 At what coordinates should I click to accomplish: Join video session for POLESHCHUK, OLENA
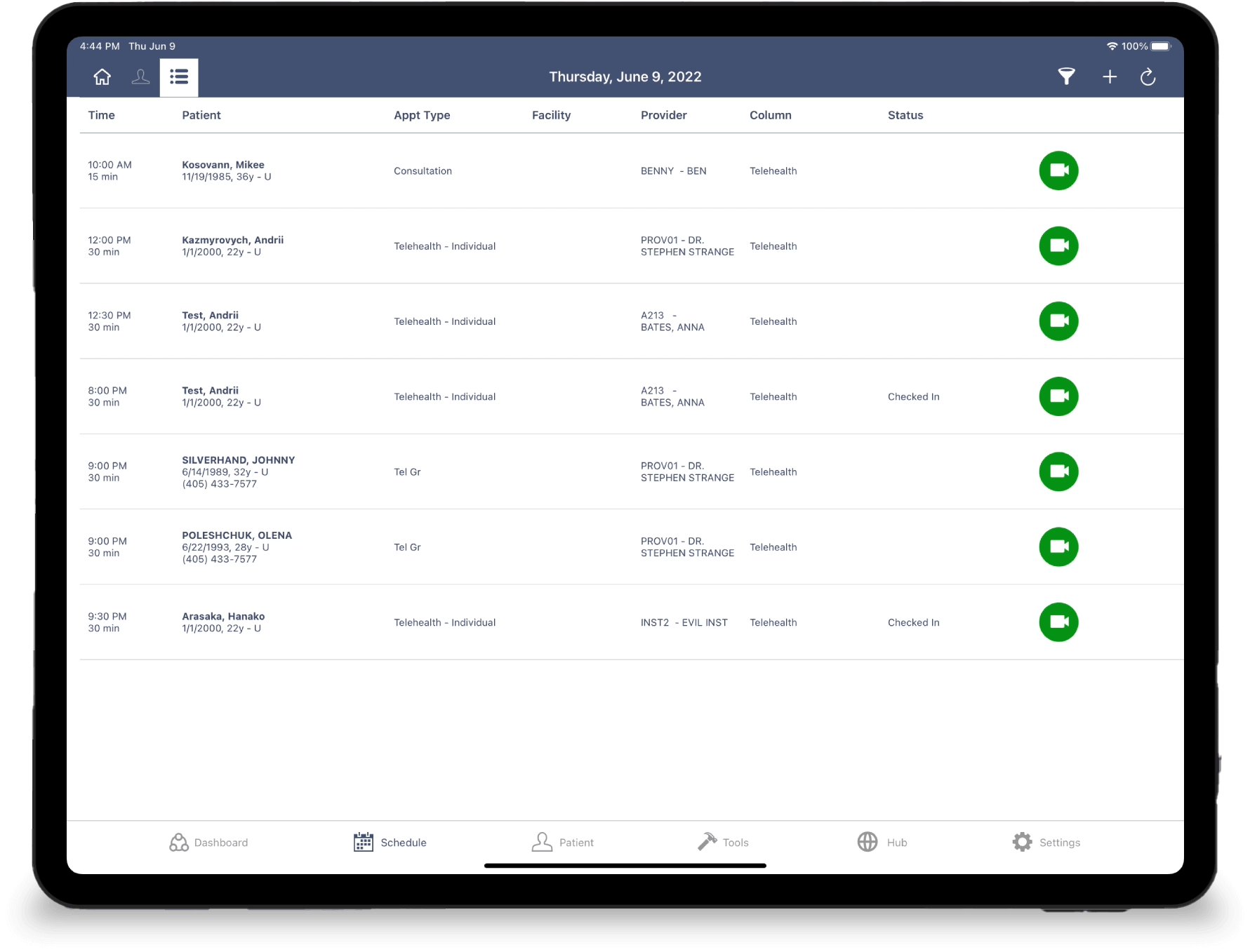click(x=1058, y=547)
